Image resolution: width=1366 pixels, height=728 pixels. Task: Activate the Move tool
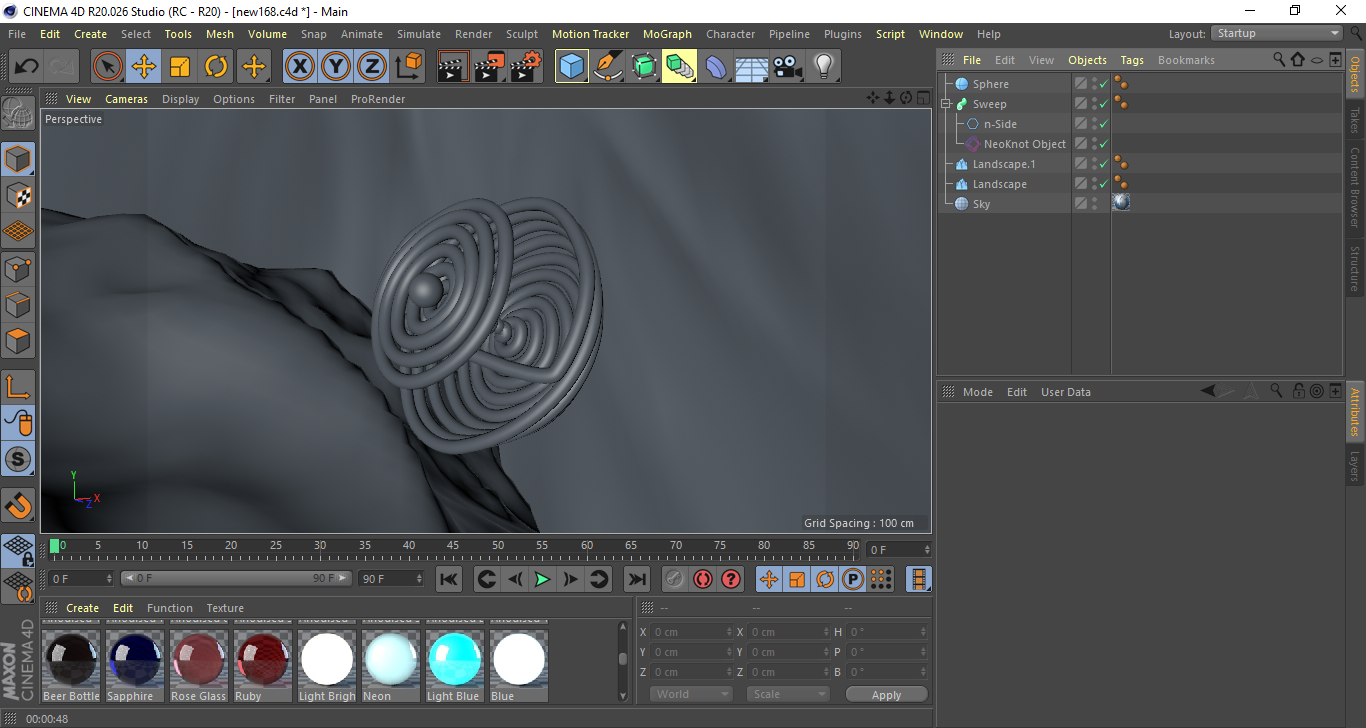click(144, 67)
